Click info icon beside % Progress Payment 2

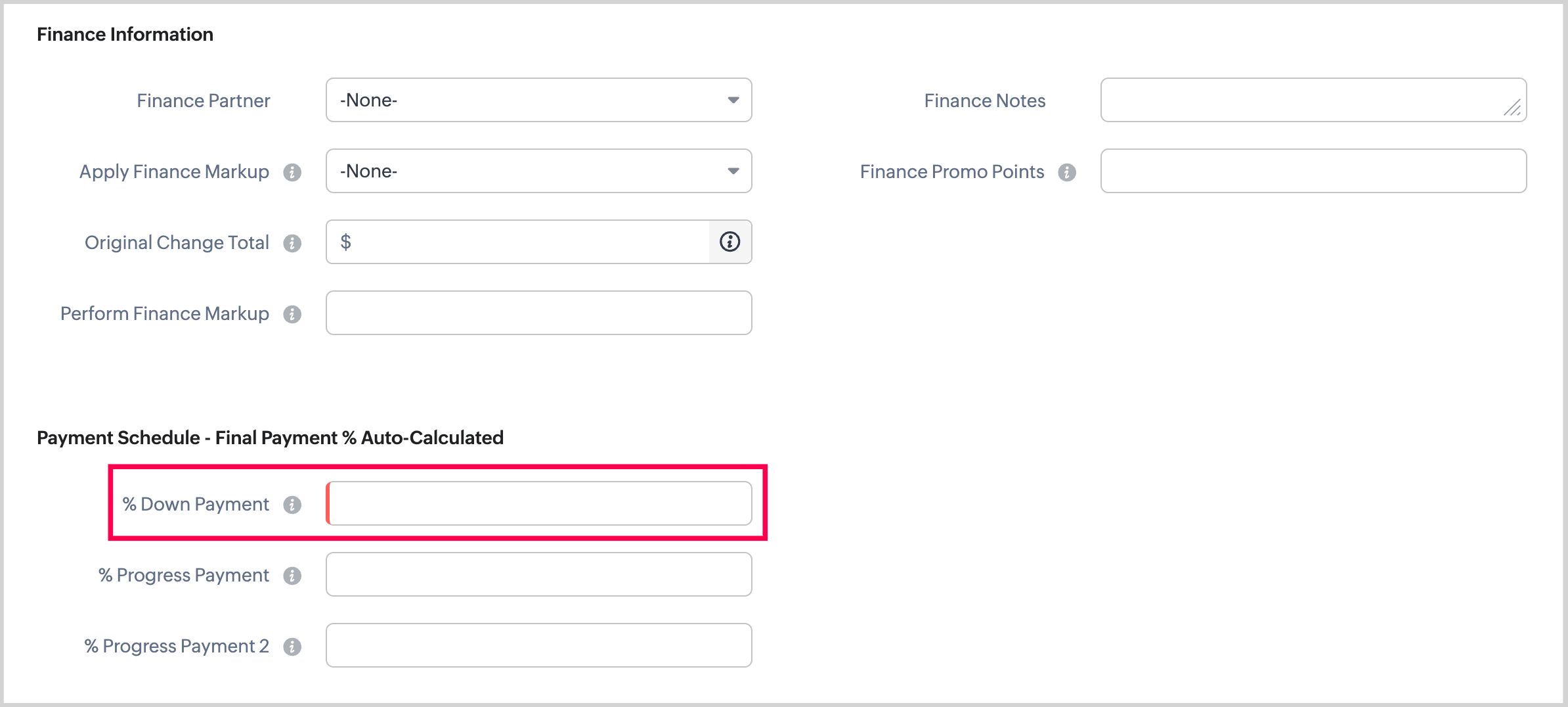(292, 647)
